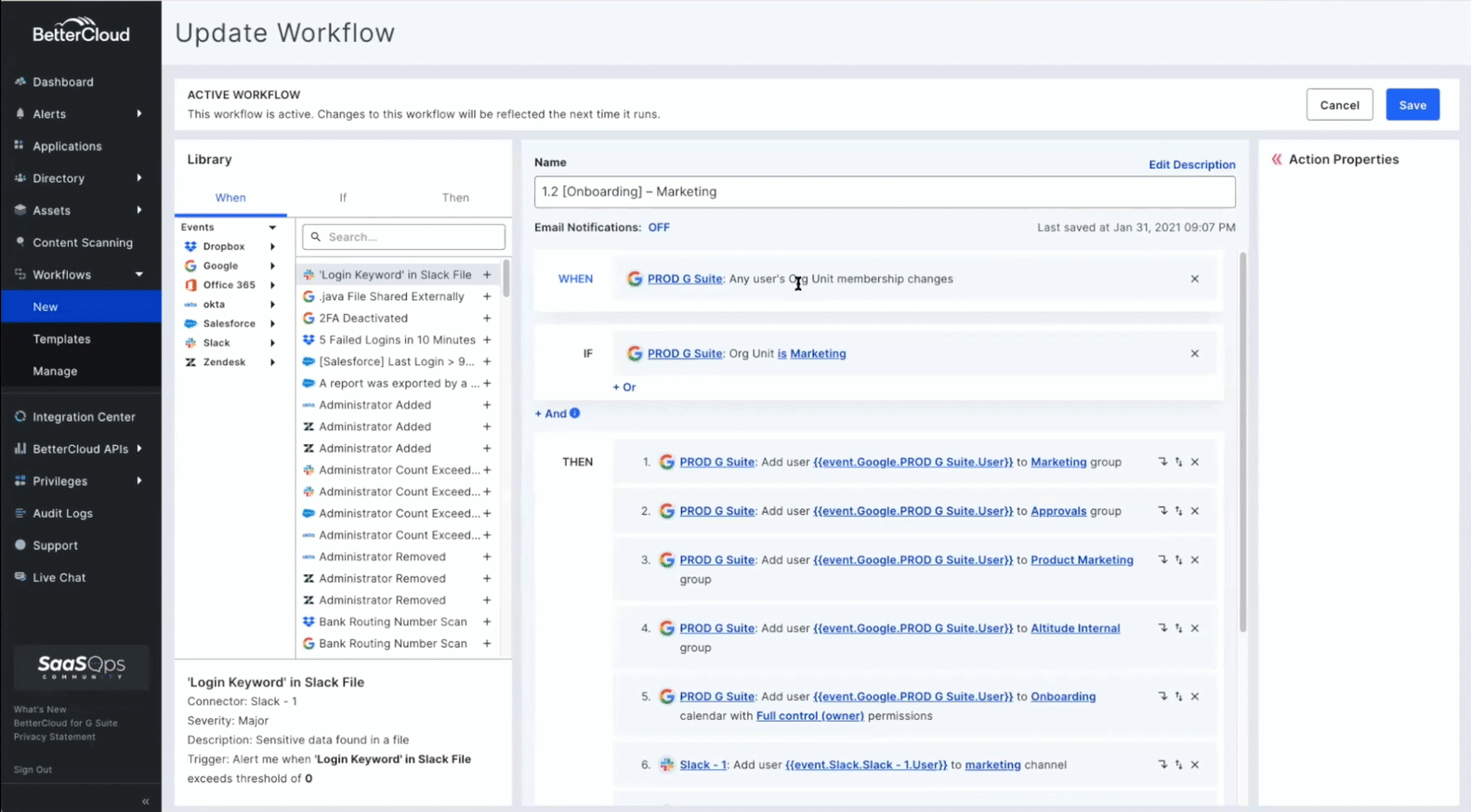Delete action 1 Marketing group
The height and width of the screenshot is (812, 1471).
[x=1195, y=462]
